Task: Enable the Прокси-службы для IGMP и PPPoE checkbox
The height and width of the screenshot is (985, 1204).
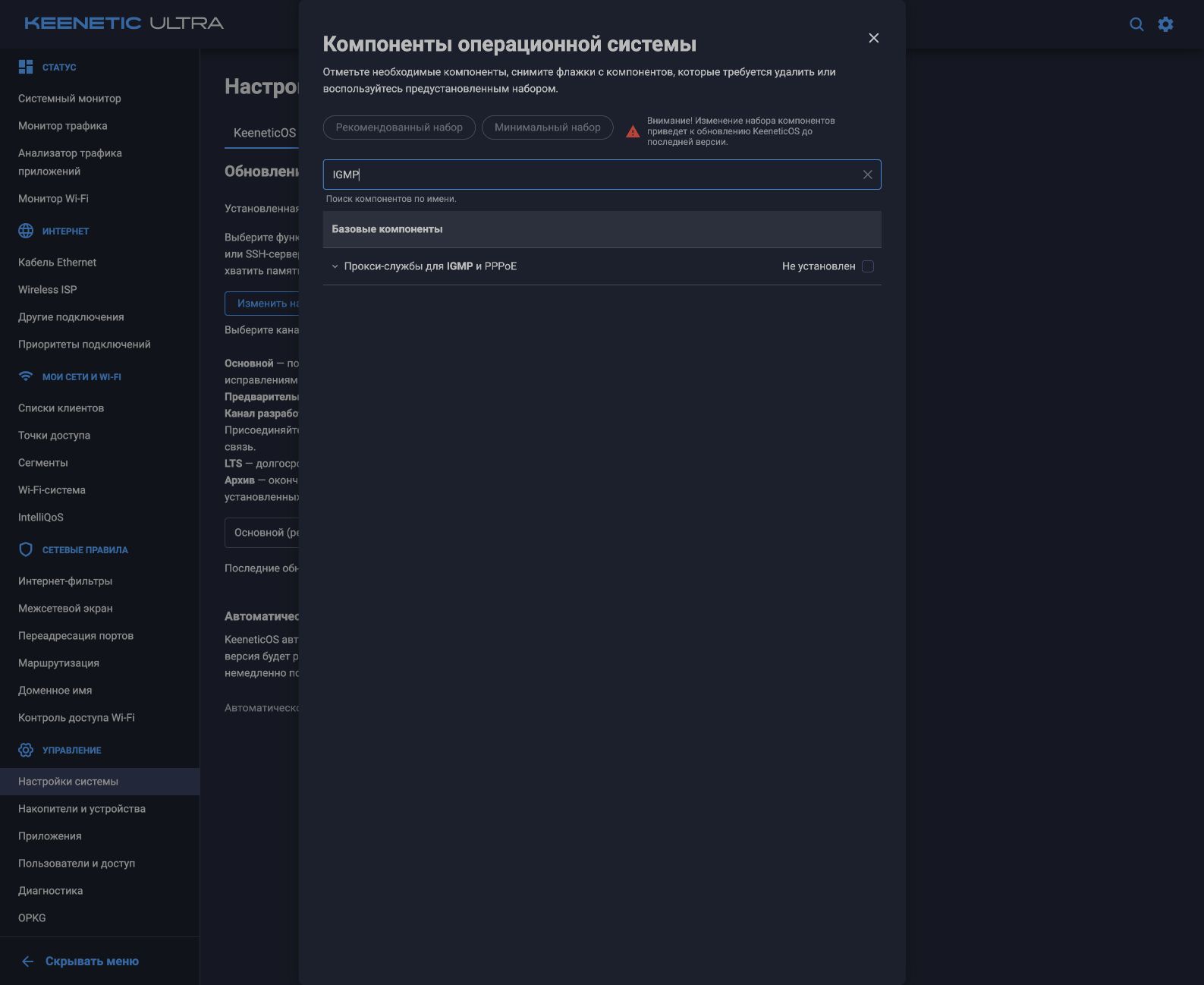Action: coord(868,266)
